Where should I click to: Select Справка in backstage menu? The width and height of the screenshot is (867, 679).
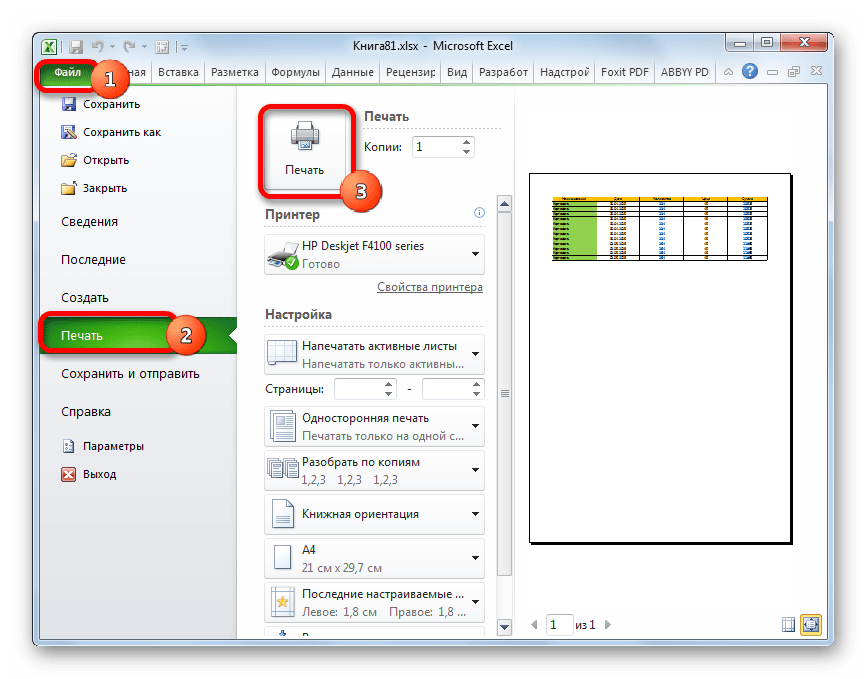86,412
